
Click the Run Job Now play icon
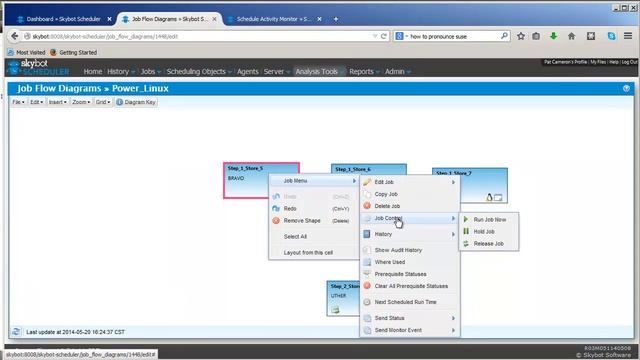point(466,220)
